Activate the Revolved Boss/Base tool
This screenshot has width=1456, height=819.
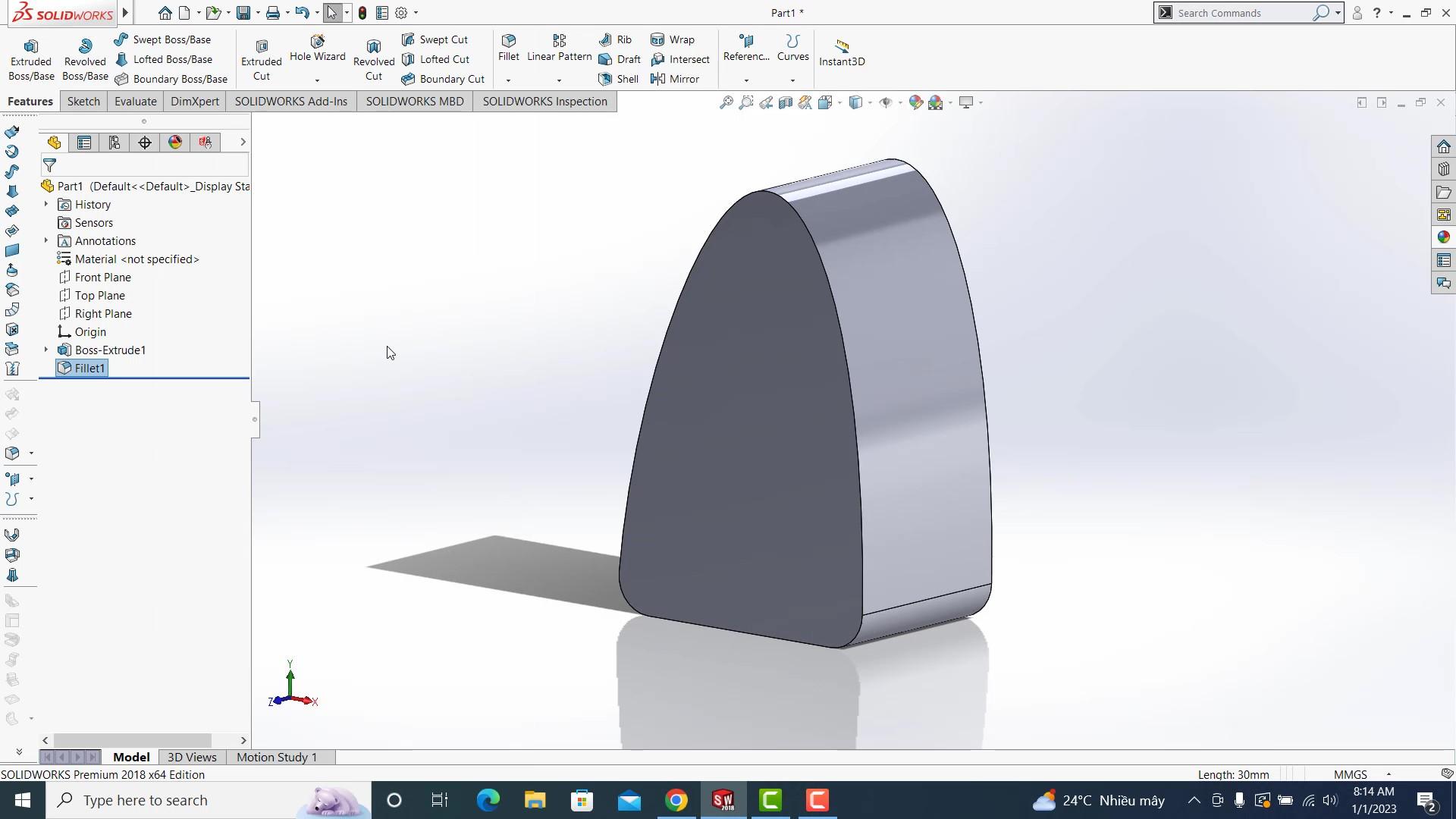point(85,59)
